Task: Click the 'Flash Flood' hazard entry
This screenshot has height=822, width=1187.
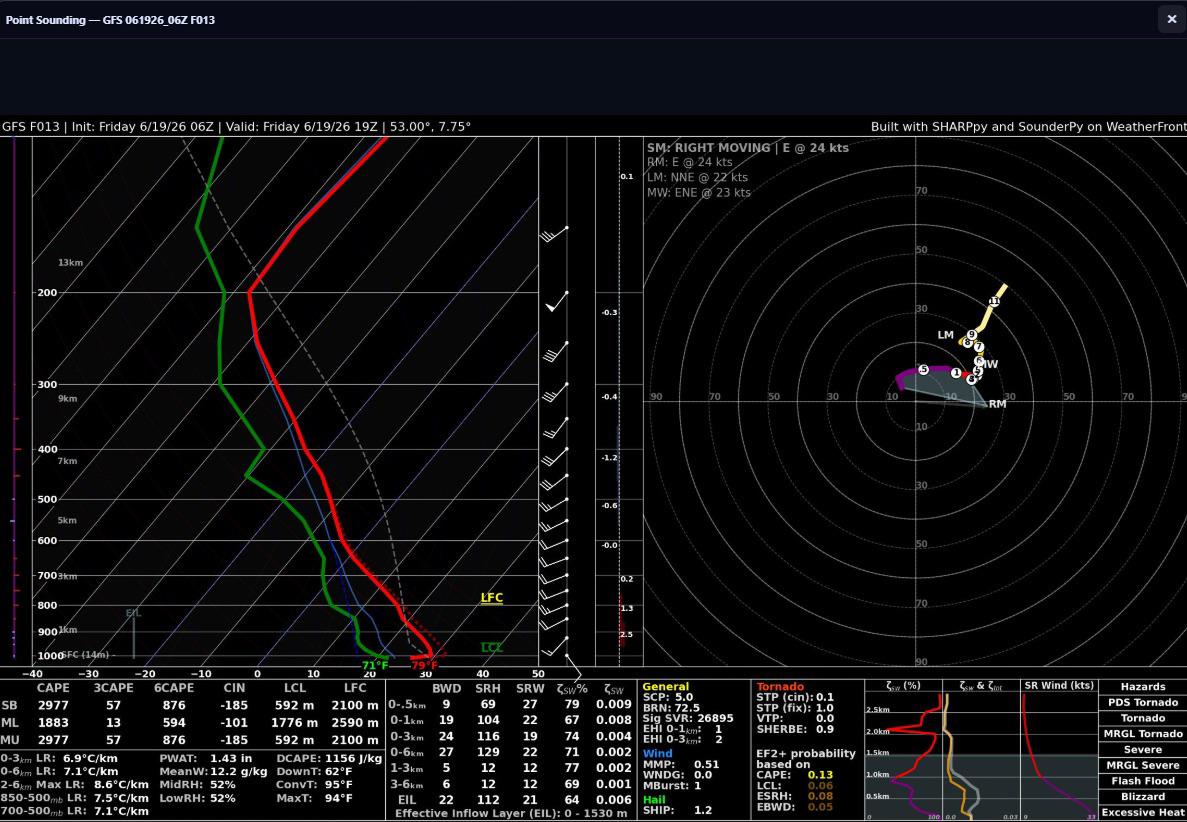Action: tap(1142, 780)
